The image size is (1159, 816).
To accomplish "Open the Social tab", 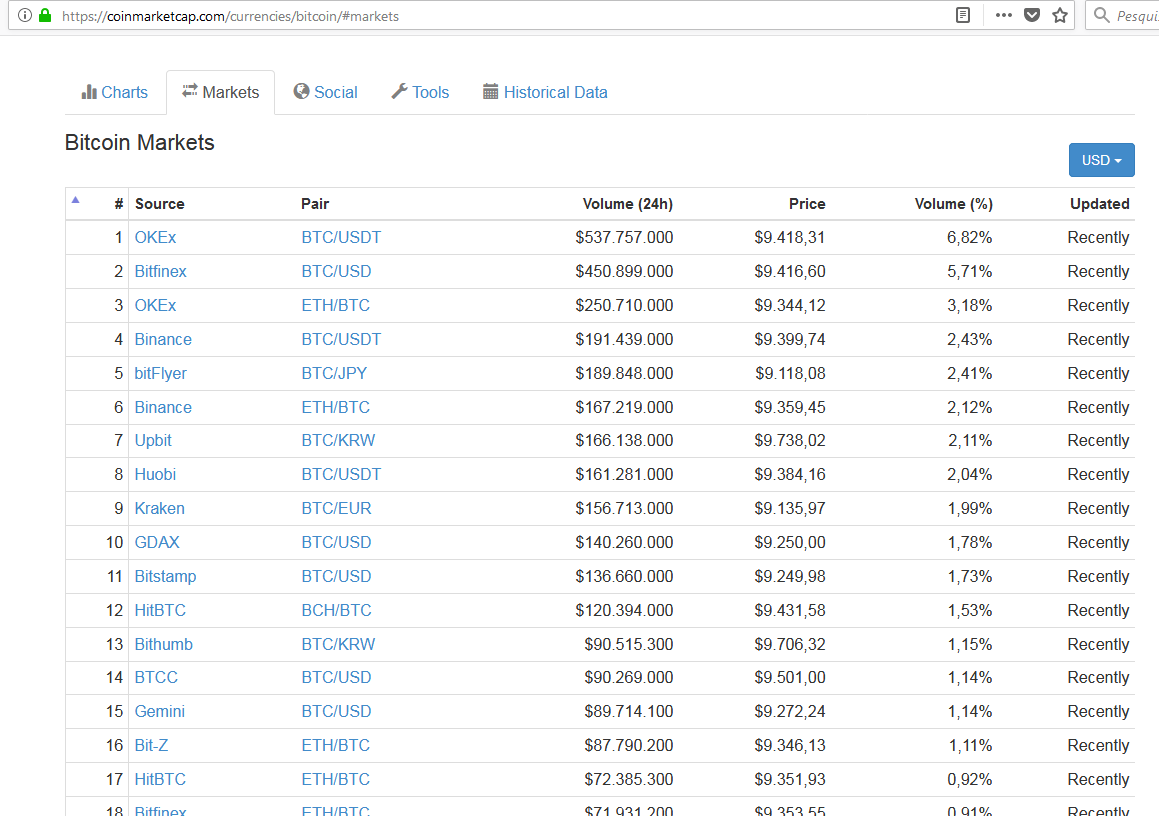I will tap(325, 92).
